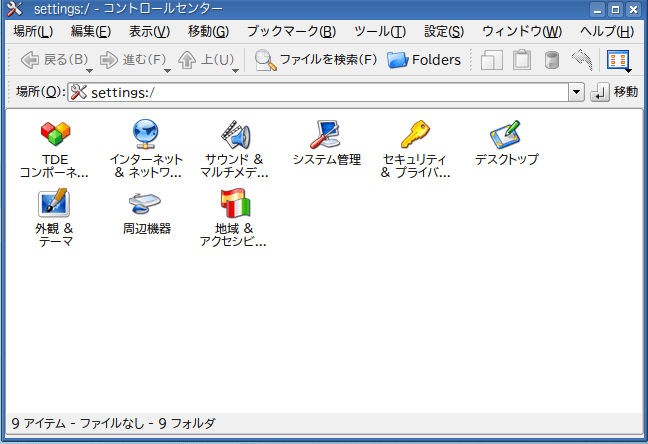Open the icon view mode button
Screen dimensions: 648x444
pos(618,60)
